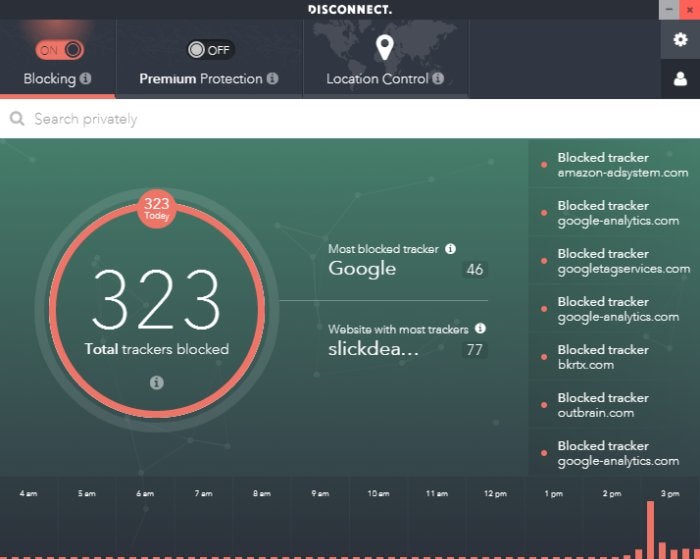Click the info icon beside Blocking

(x=85, y=79)
